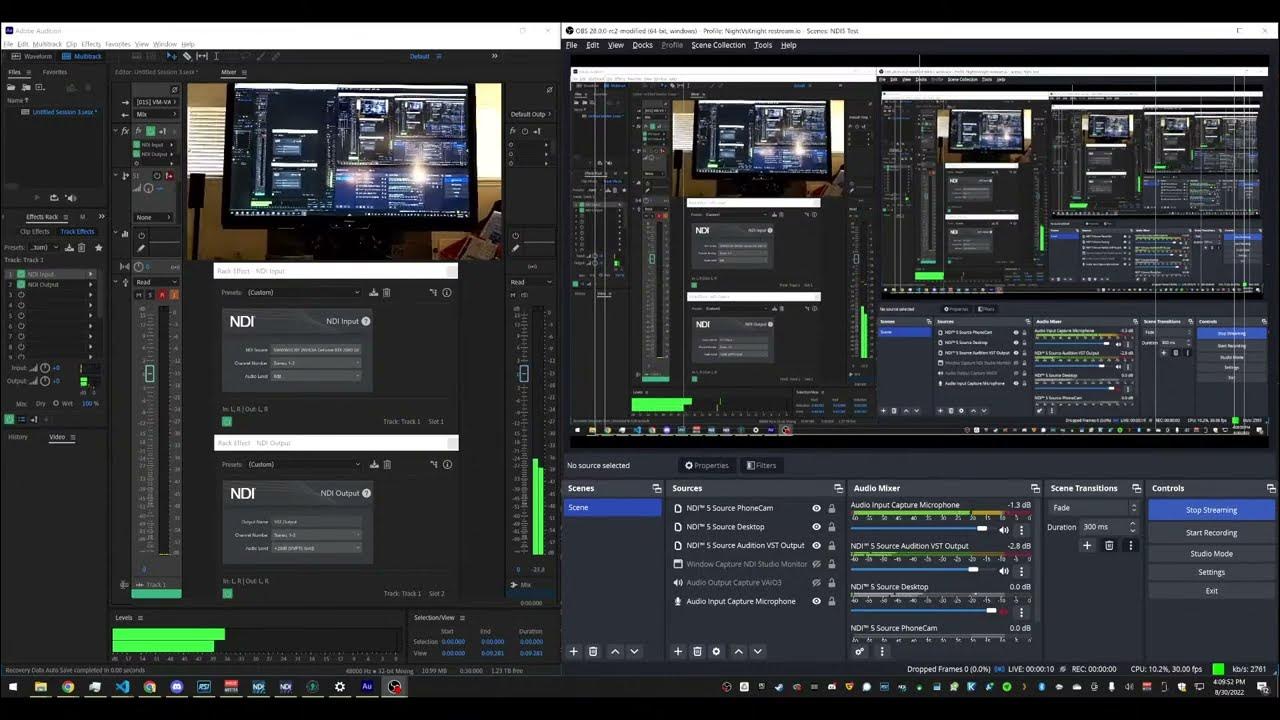The width and height of the screenshot is (1280, 720).
Task: Open OBS Docks menu
Action: (x=642, y=45)
